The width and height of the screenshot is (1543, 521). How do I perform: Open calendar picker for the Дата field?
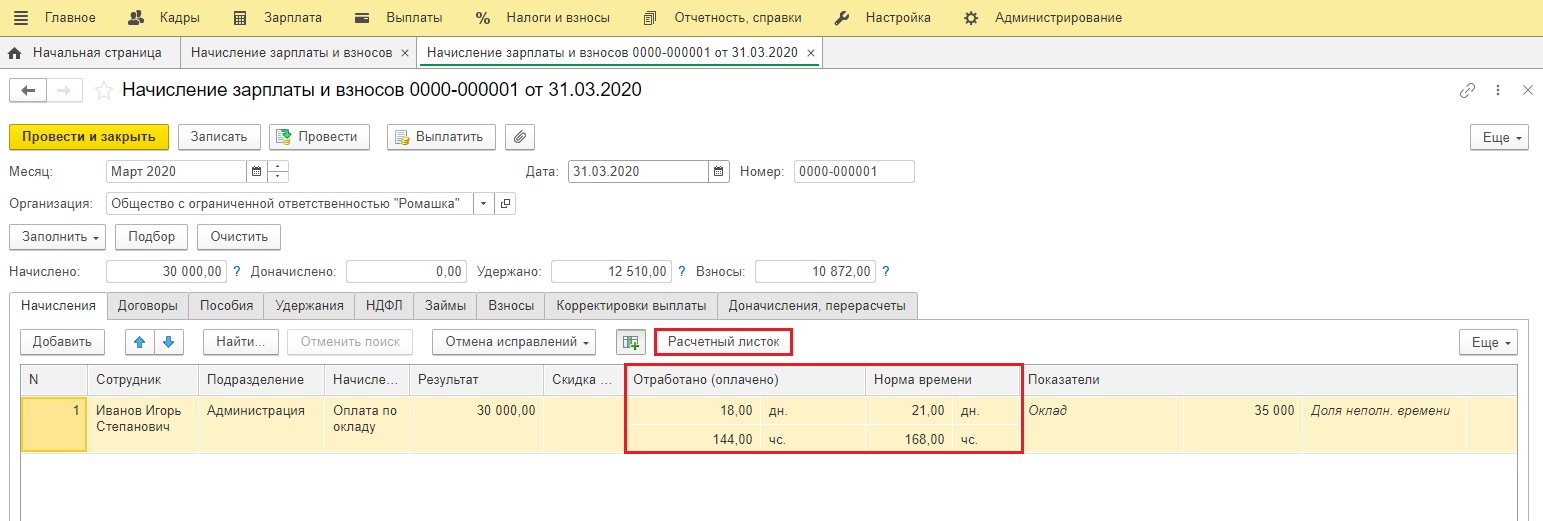pos(719,172)
